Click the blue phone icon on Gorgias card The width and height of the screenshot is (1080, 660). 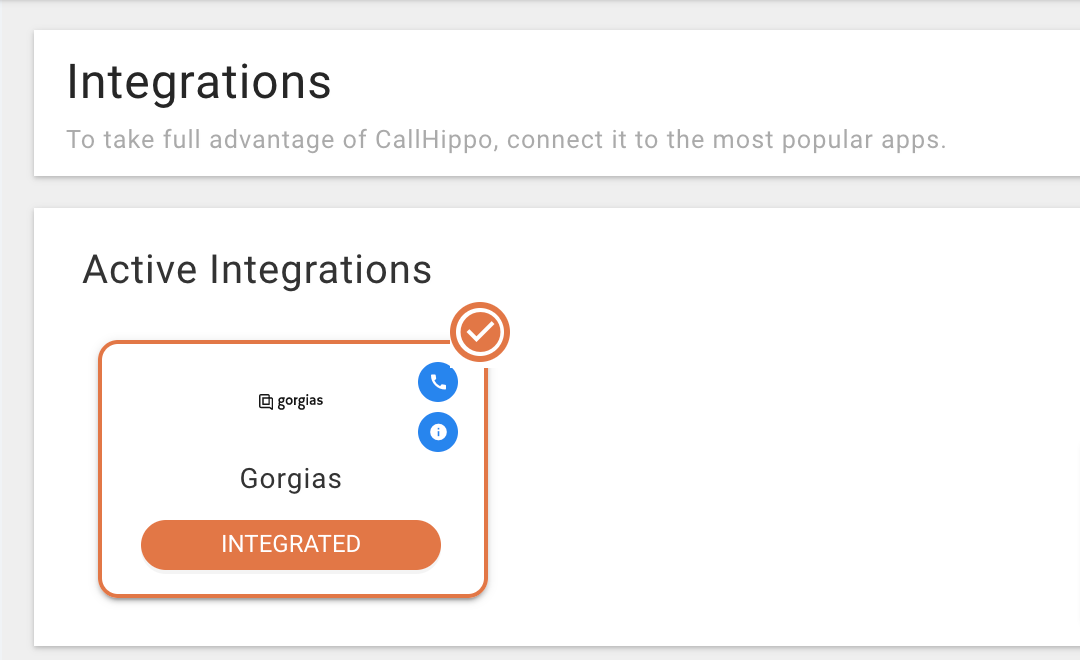tap(437, 382)
